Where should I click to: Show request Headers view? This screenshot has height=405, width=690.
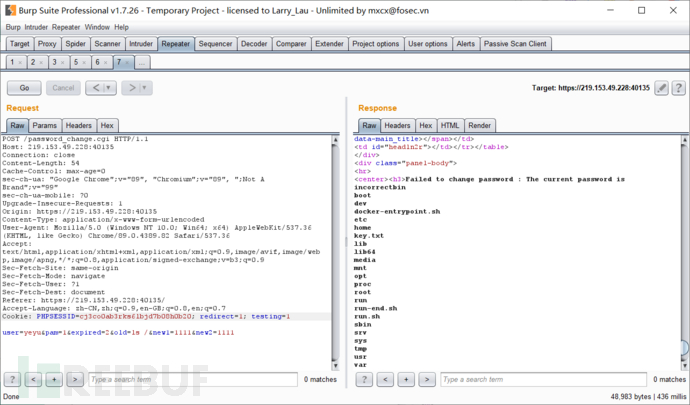79,125
